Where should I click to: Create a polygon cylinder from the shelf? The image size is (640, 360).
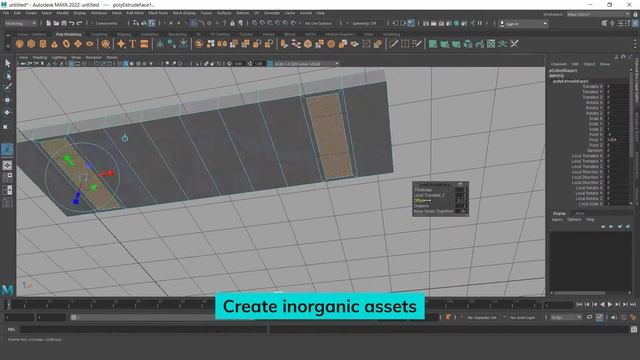tap(43, 44)
